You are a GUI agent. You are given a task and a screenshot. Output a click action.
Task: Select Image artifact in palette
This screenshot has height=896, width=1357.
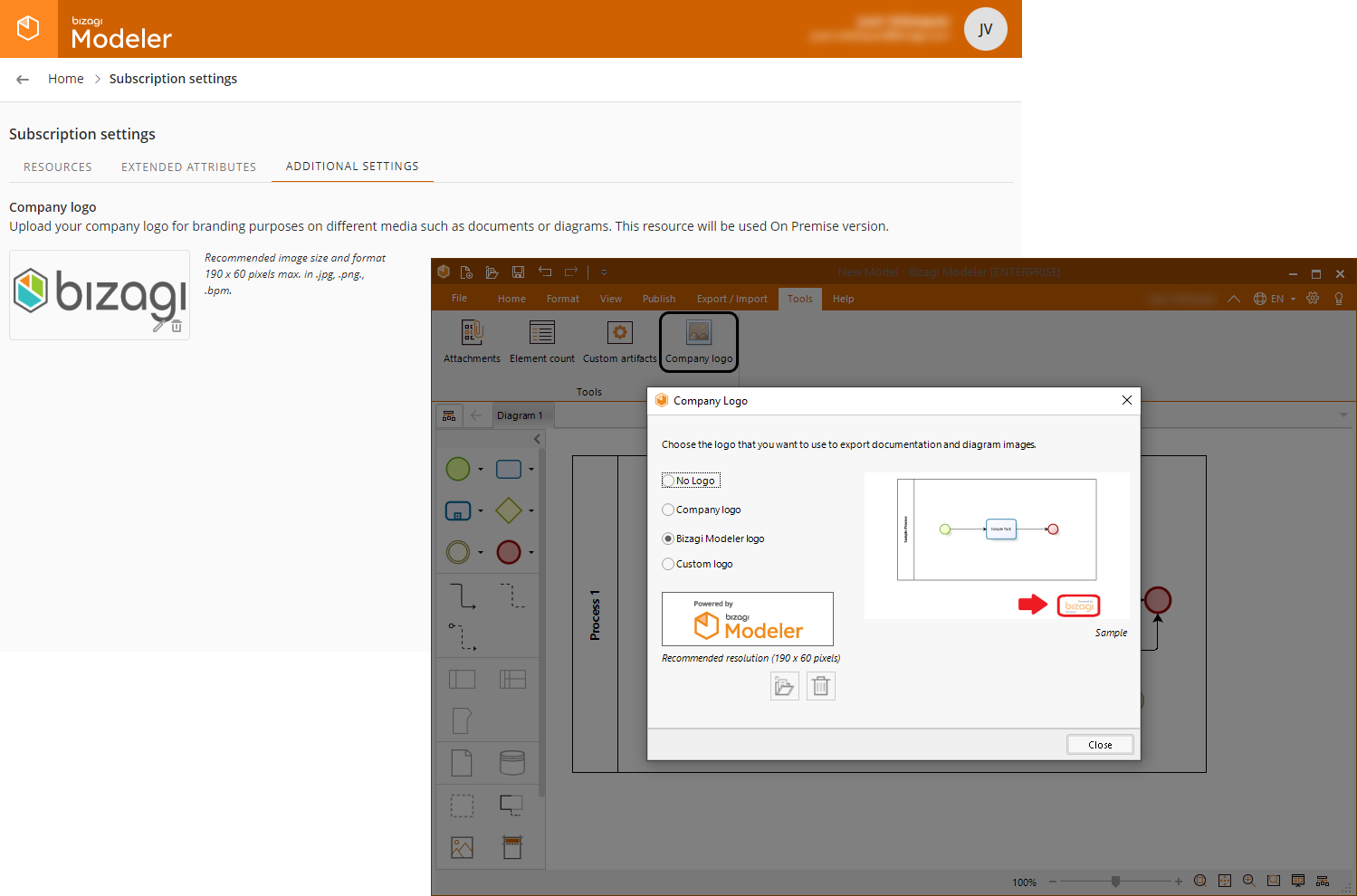click(463, 847)
